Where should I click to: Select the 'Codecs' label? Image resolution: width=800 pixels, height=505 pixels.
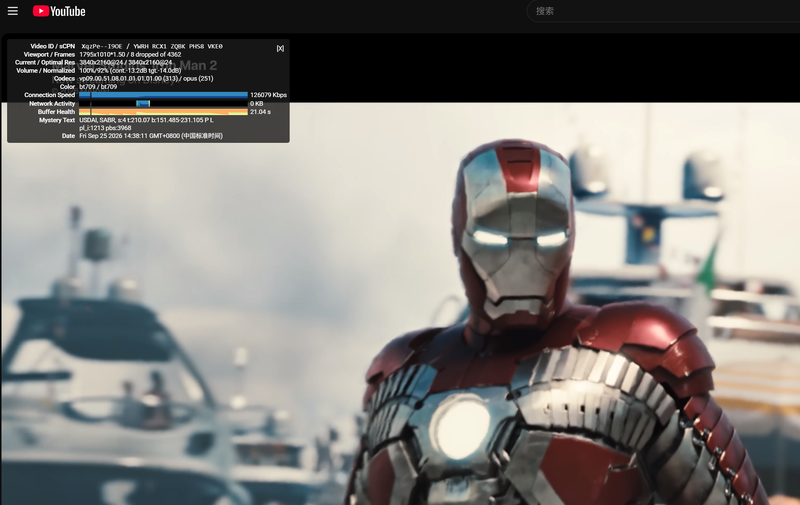tap(64, 79)
